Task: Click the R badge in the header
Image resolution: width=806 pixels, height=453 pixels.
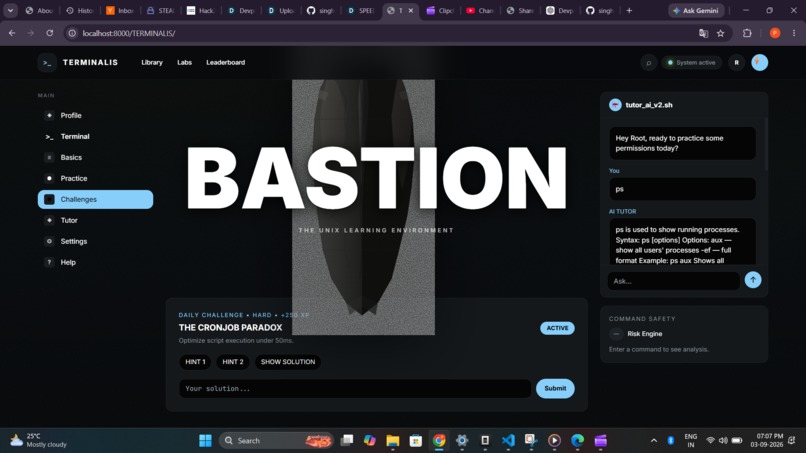Action: [x=737, y=63]
